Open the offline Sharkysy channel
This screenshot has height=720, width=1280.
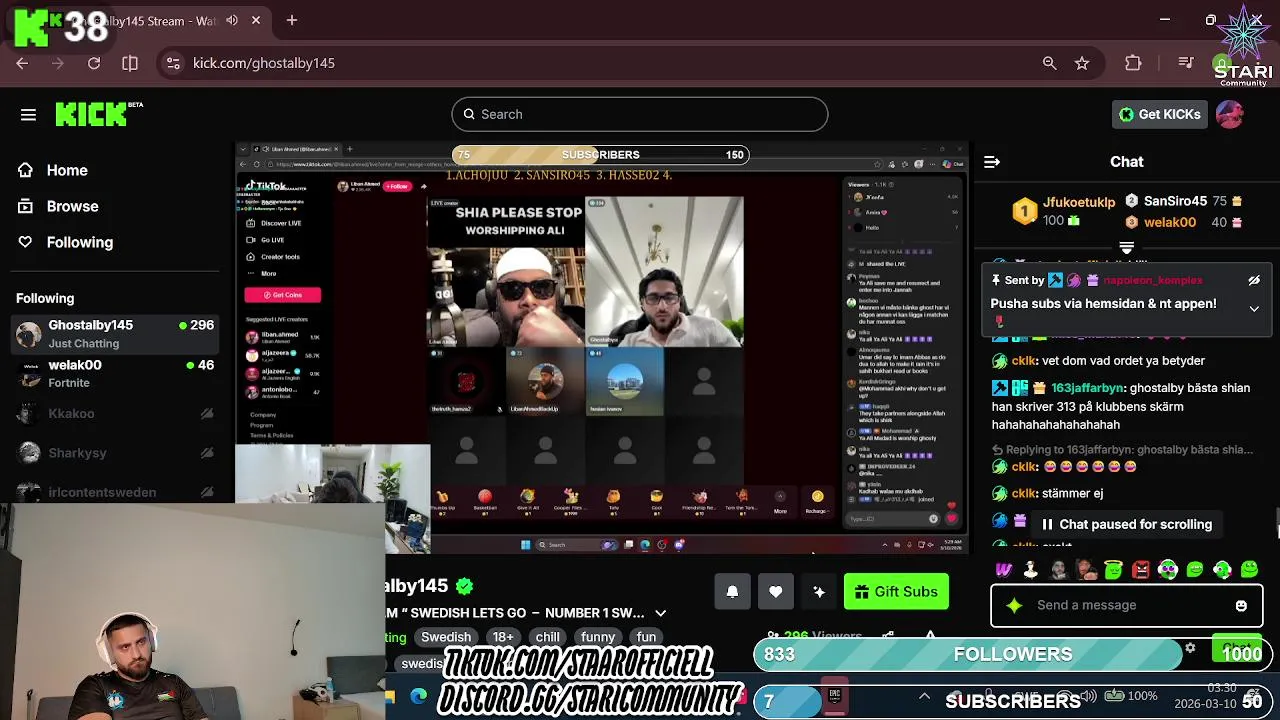[x=115, y=453]
